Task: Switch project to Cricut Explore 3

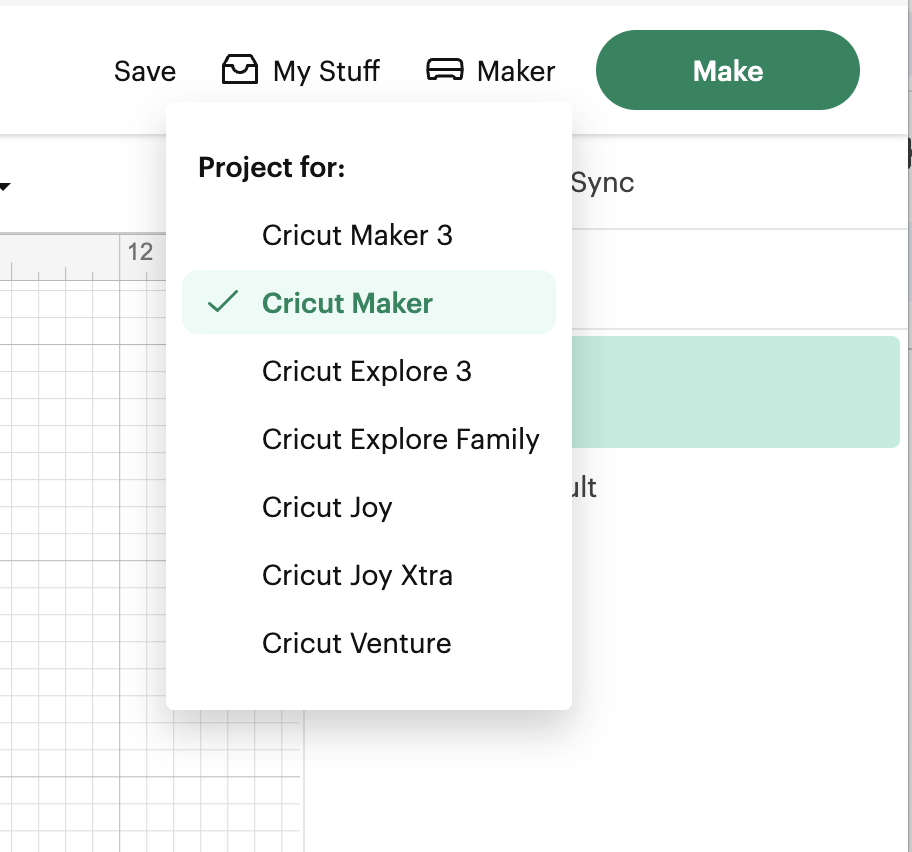Action: point(366,372)
